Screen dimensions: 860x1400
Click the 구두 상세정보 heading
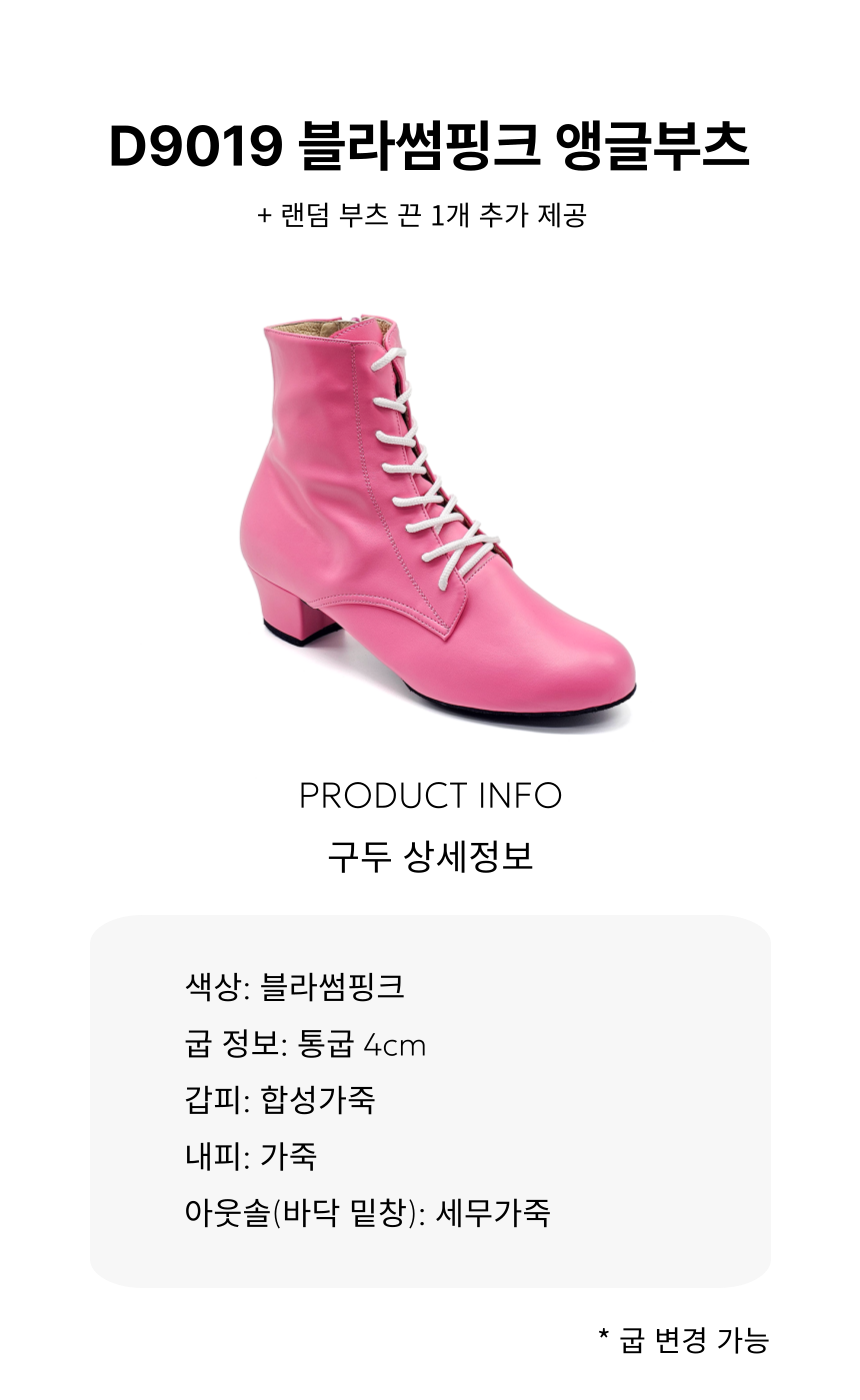point(430,857)
